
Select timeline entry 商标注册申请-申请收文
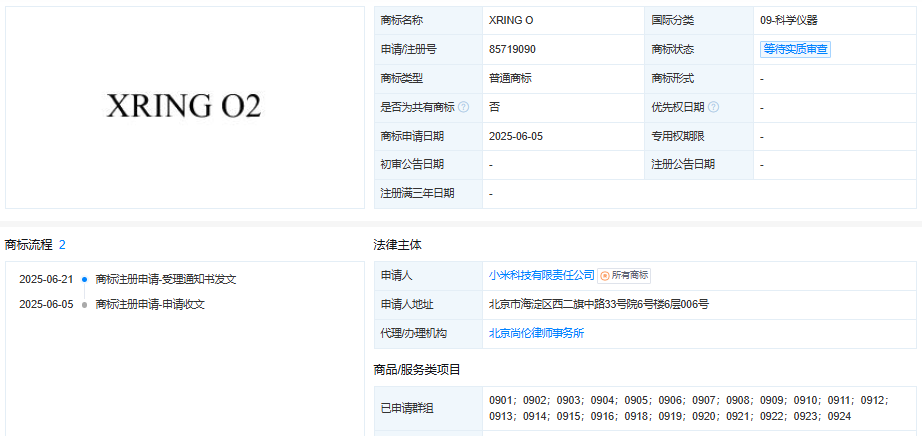point(150,304)
